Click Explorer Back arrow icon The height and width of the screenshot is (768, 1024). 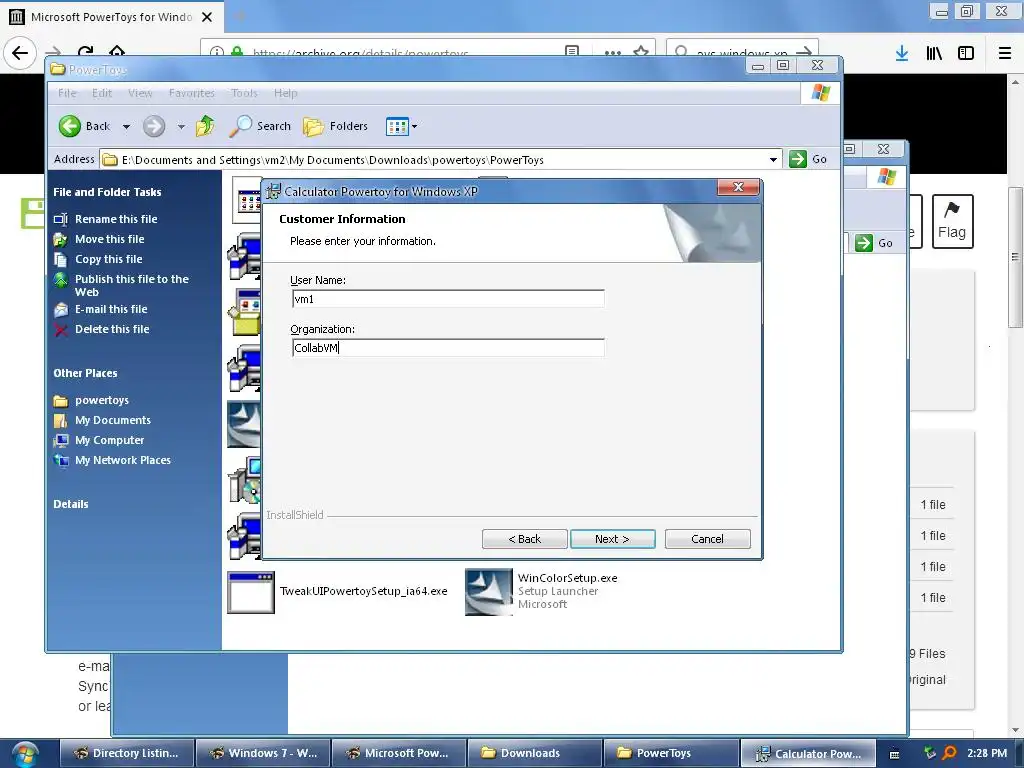[70, 126]
